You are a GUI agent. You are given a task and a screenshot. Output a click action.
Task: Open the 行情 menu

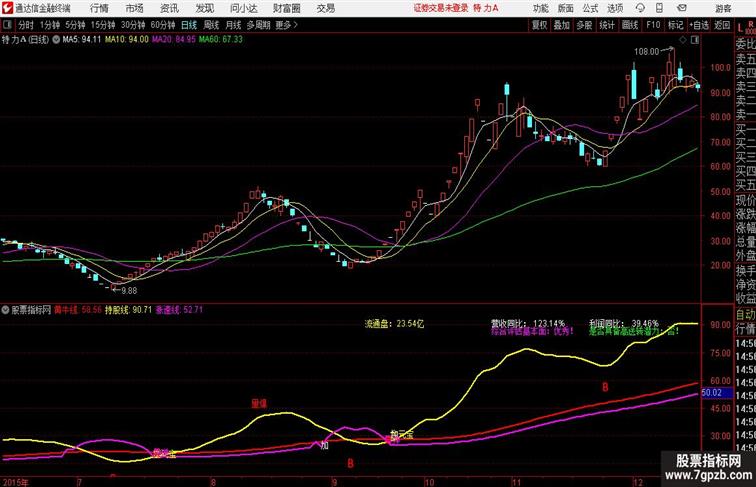click(x=99, y=8)
